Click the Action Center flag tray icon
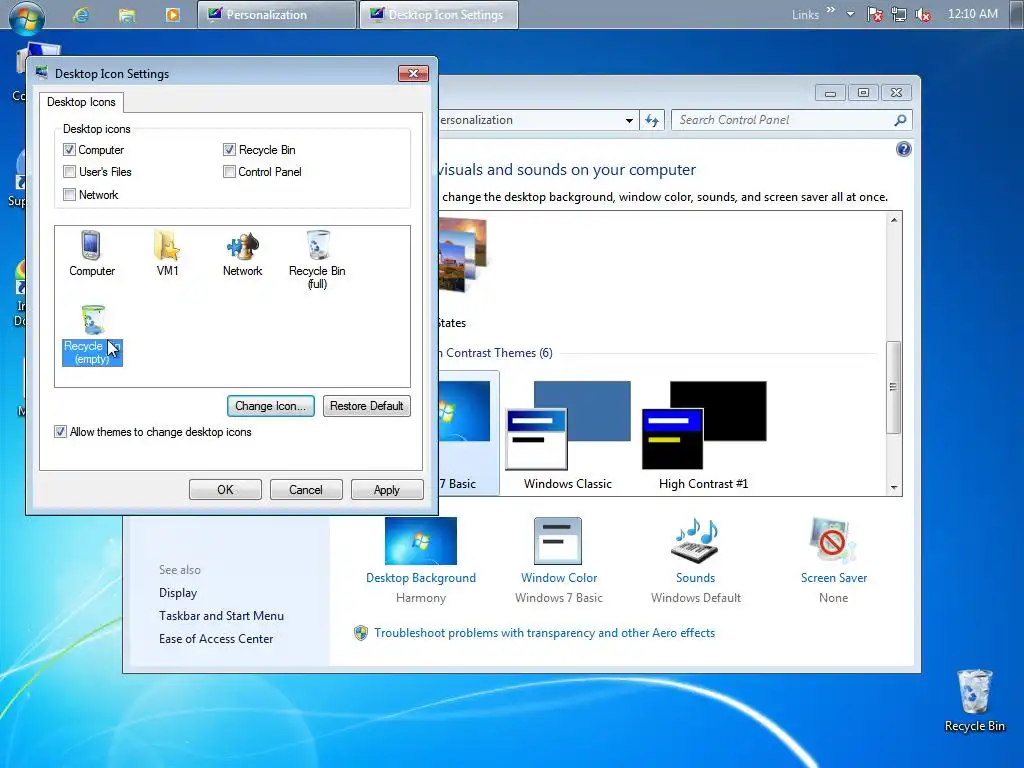Image resolution: width=1024 pixels, height=768 pixels. (x=874, y=14)
